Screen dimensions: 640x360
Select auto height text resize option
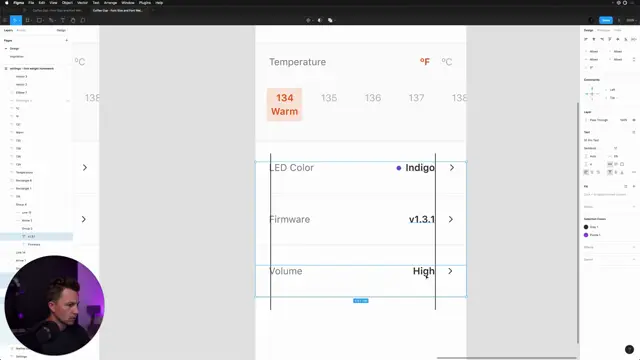click(x=616, y=164)
